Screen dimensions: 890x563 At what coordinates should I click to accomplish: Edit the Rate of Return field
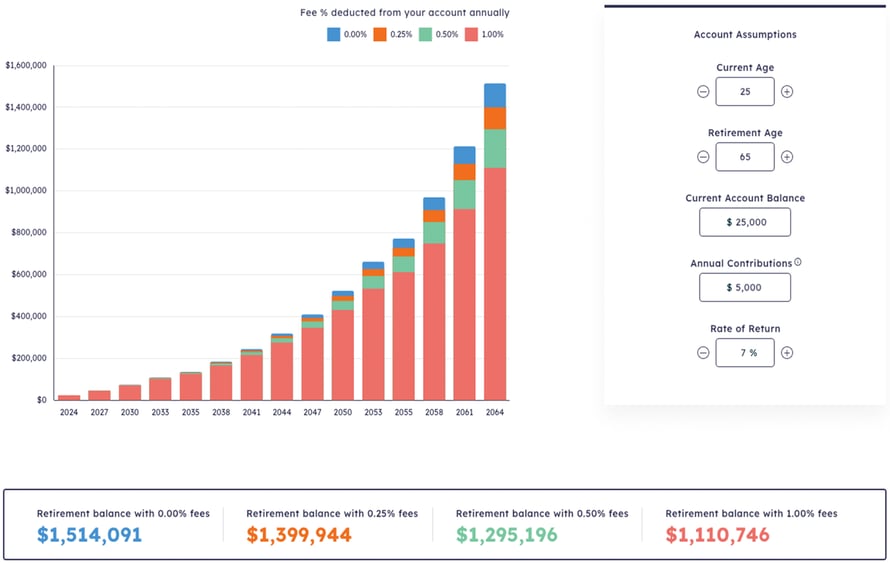[745, 352]
